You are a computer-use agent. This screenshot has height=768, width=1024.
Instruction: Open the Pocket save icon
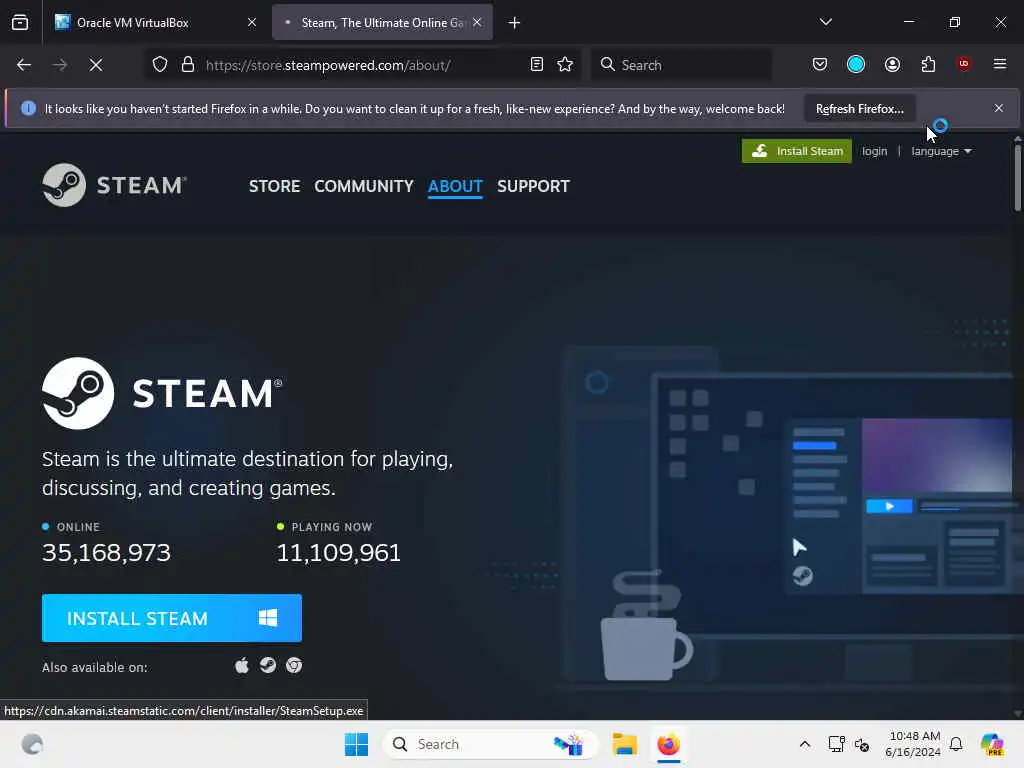pos(820,65)
